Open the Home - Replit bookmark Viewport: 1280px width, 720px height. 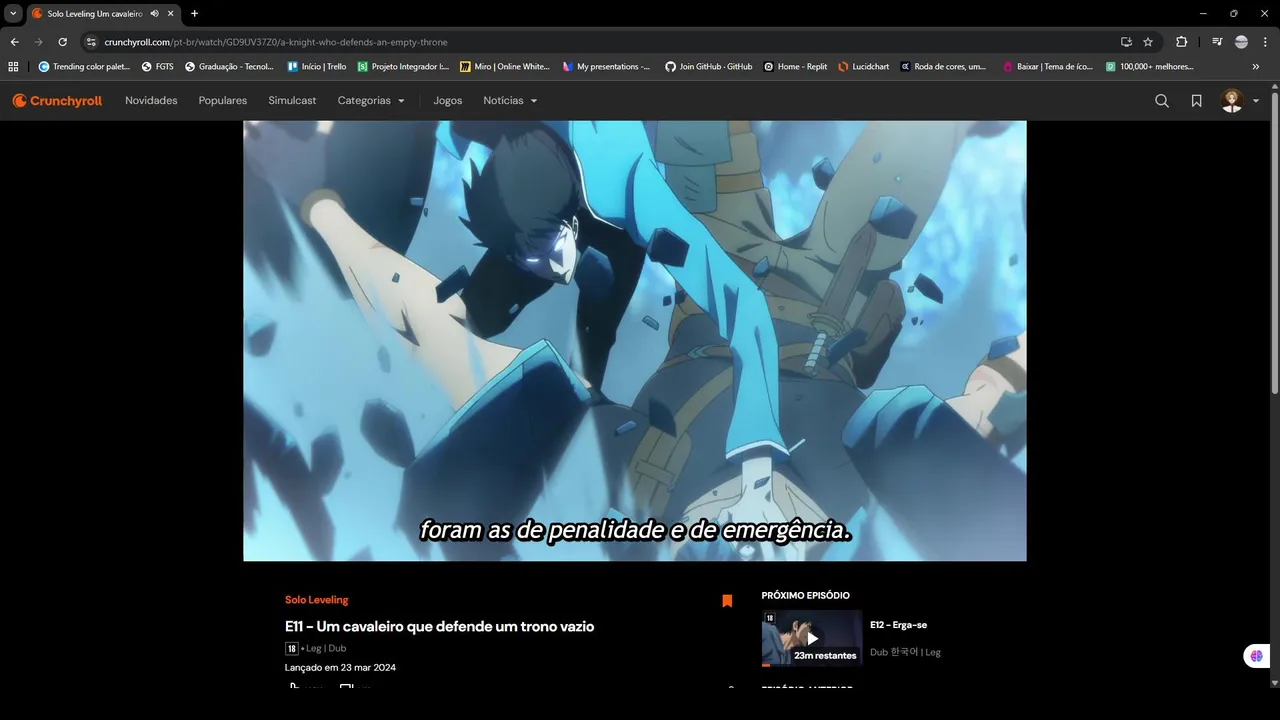pos(796,67)
